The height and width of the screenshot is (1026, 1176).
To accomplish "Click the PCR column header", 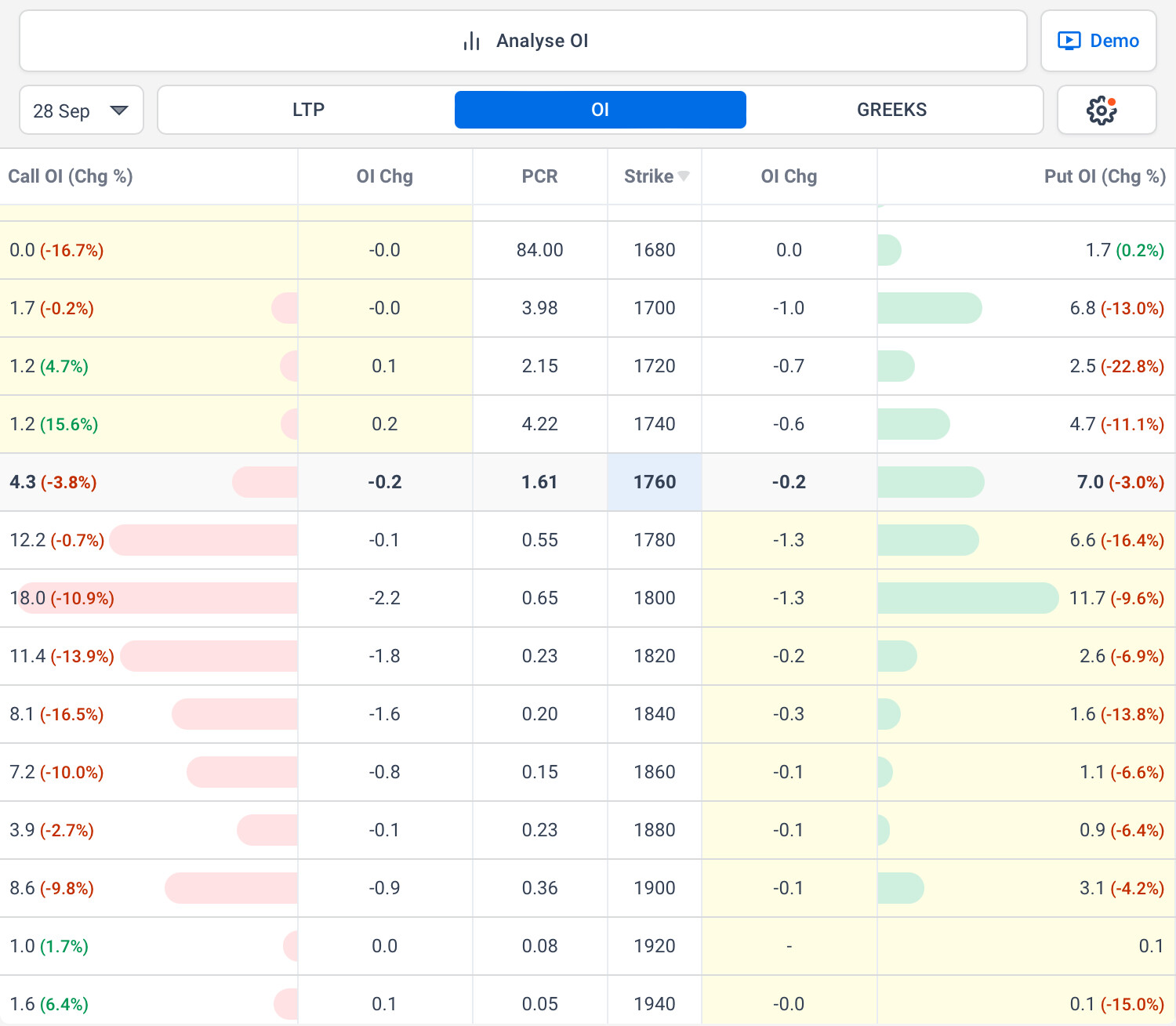I will 539,176.
